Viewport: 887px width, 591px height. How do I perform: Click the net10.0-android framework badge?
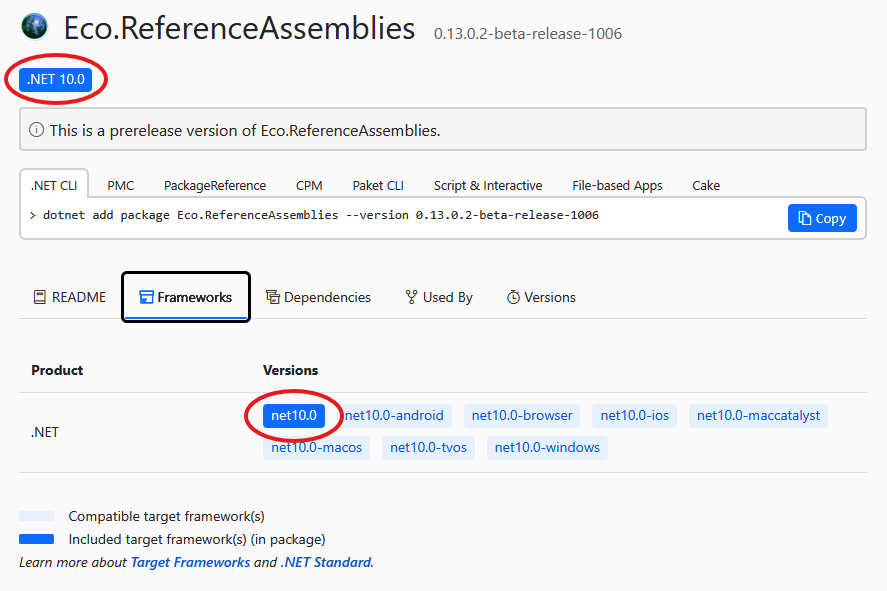pyautogui.click(x=394, y=416)
